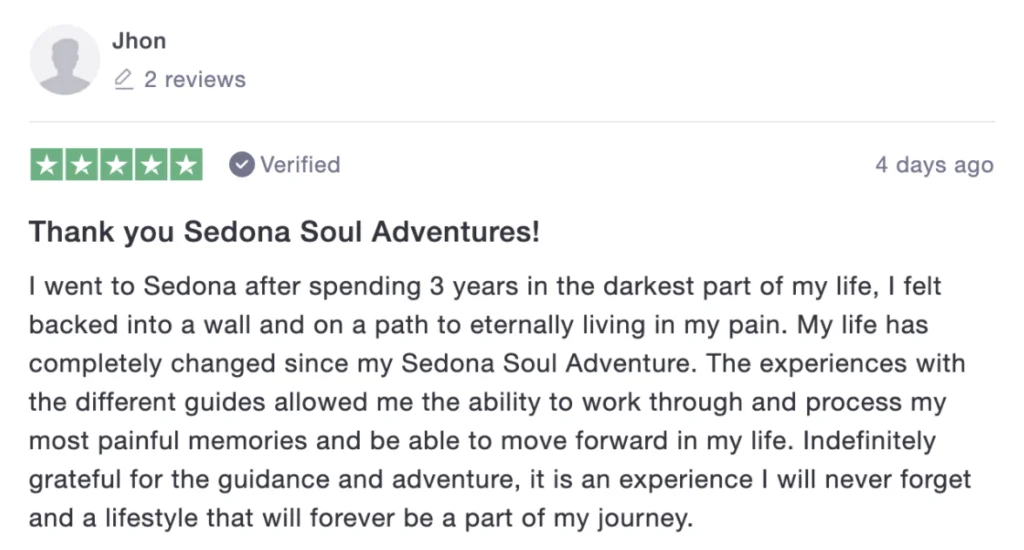
Task: Click the final line ending "my journey"
Action: (360, 519)
